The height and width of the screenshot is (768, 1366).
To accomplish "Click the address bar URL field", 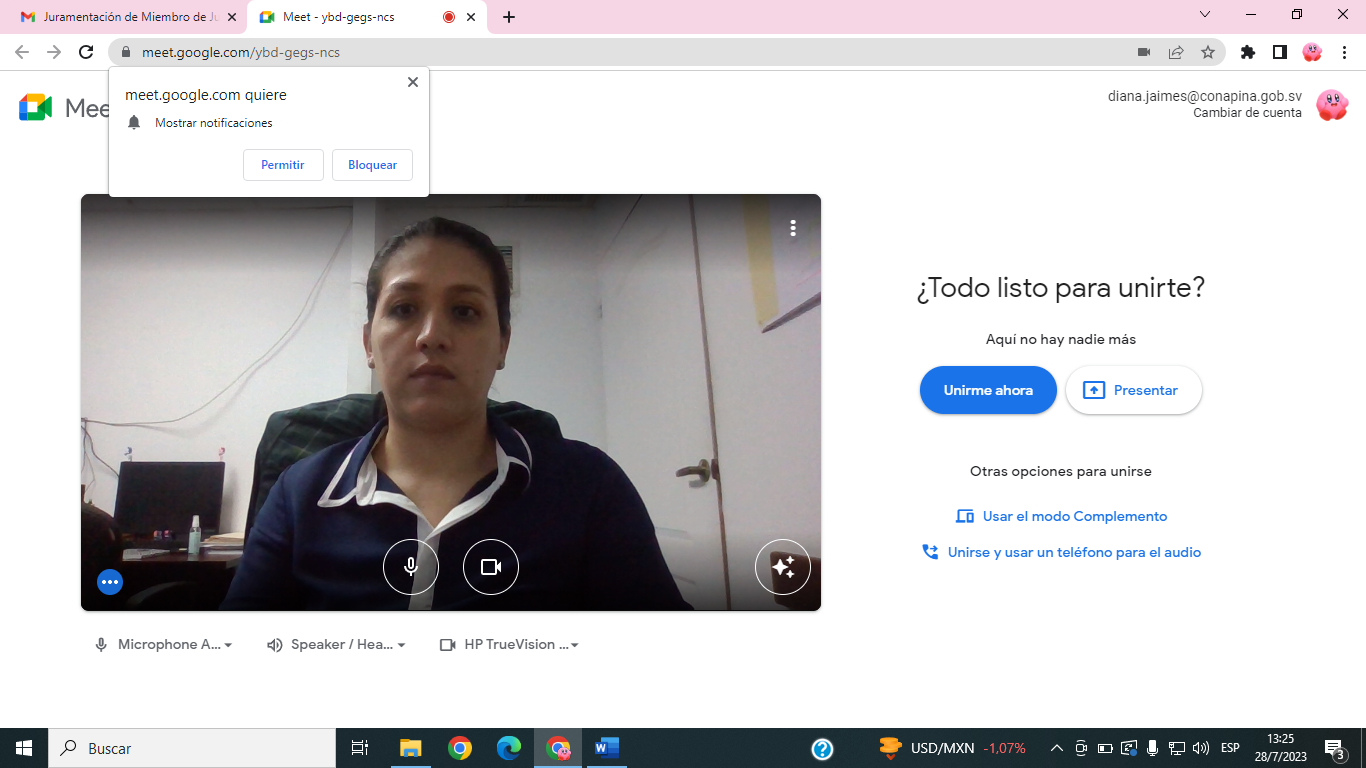I will 600,52.
